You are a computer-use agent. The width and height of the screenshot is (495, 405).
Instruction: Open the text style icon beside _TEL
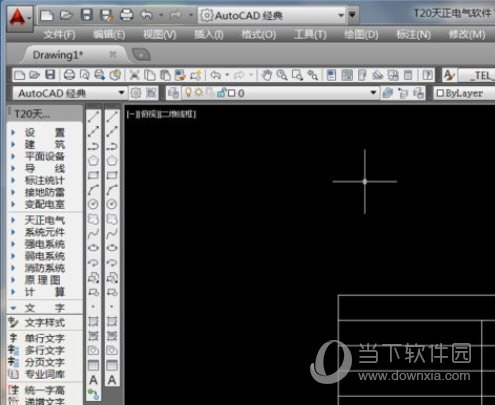449,75
